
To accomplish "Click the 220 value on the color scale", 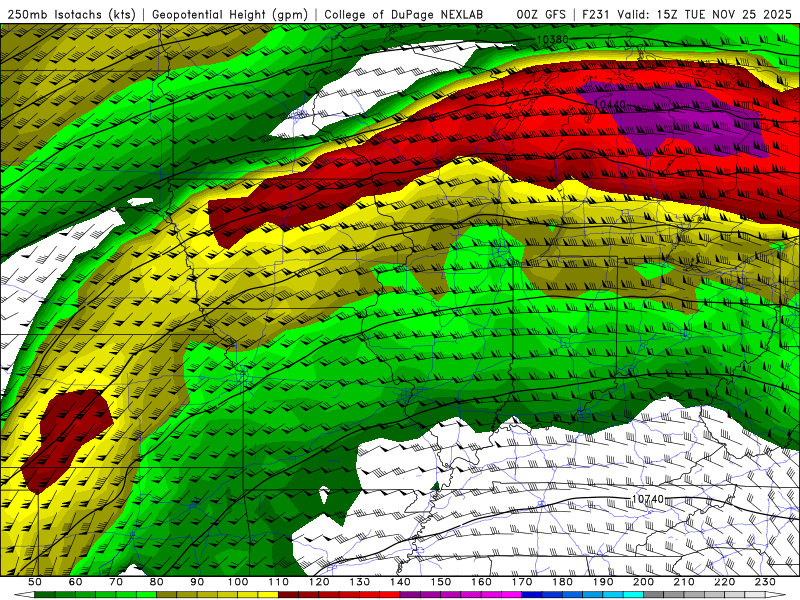I will [724, 582].
